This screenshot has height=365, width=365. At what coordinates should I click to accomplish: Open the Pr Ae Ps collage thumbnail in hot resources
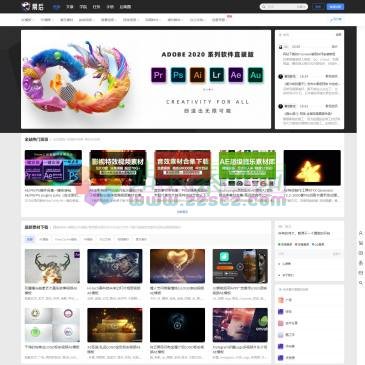pos(53,168)
